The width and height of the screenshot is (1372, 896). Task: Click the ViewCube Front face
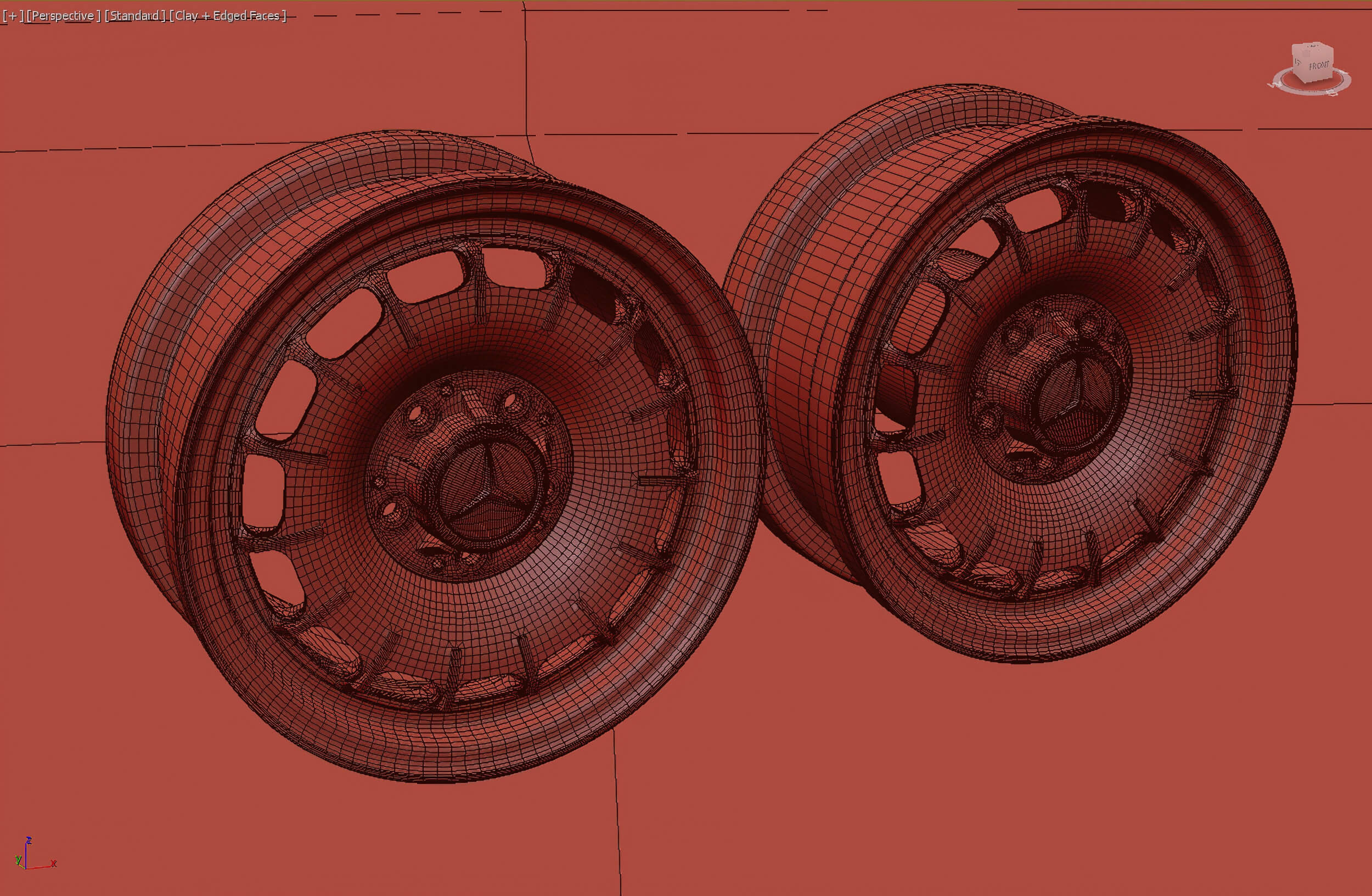[x=1319, y=66]
